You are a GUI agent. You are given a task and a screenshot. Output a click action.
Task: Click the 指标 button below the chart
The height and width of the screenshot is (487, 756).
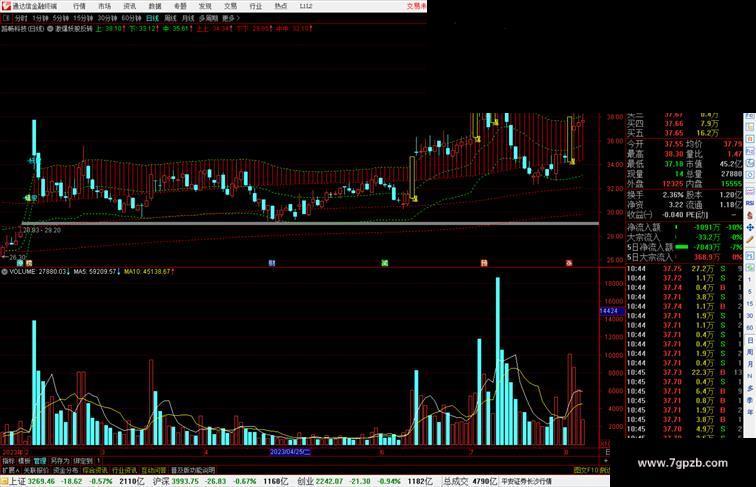tap(8, 461)
